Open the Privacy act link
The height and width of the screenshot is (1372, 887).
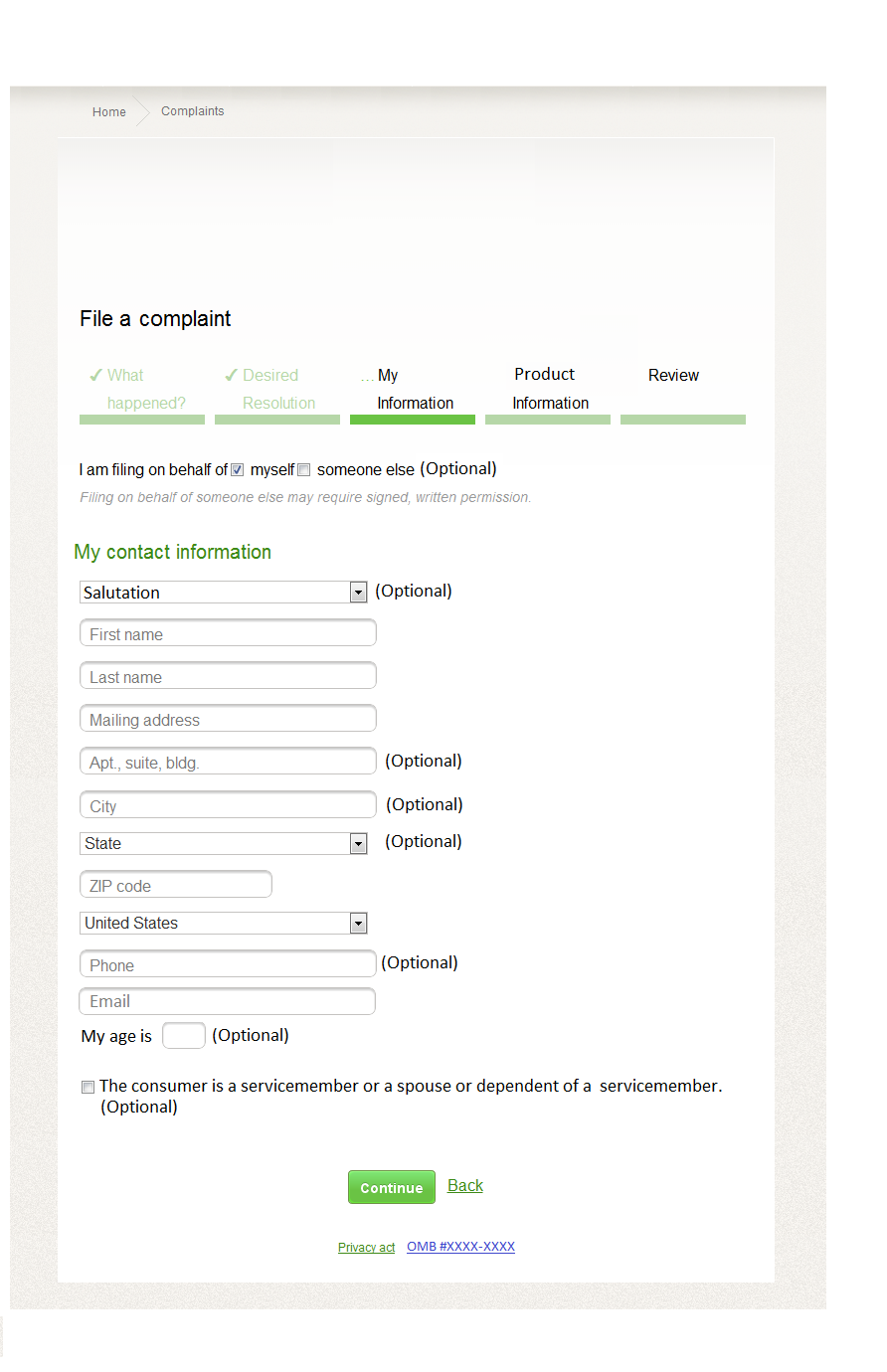point(366,1248)
